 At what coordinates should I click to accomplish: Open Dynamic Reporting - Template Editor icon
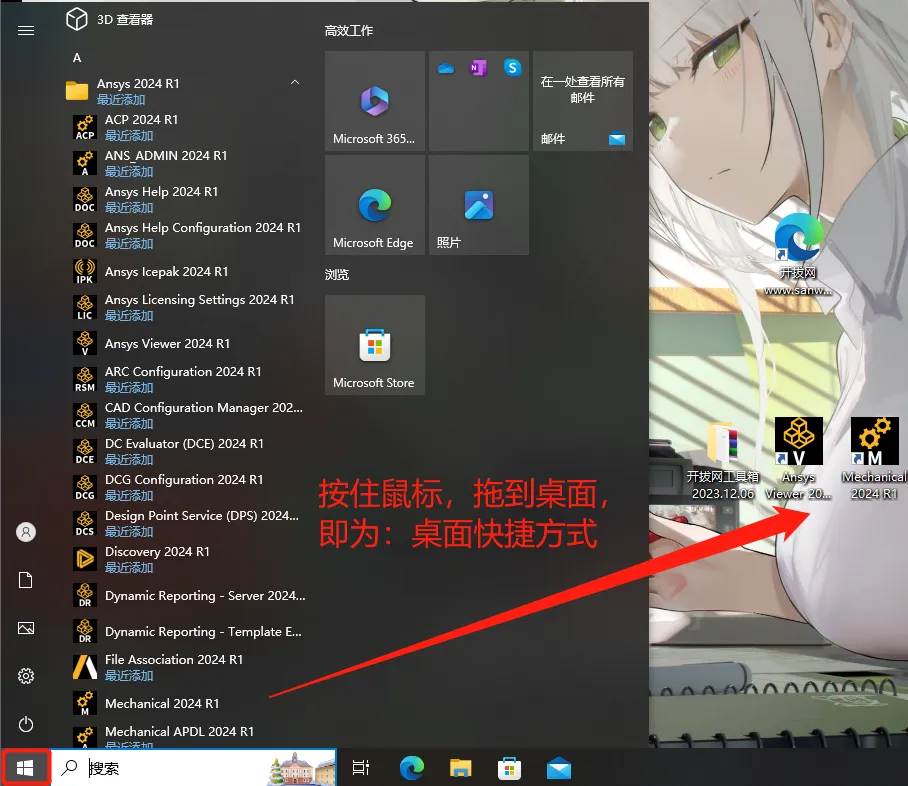[85, 631]
